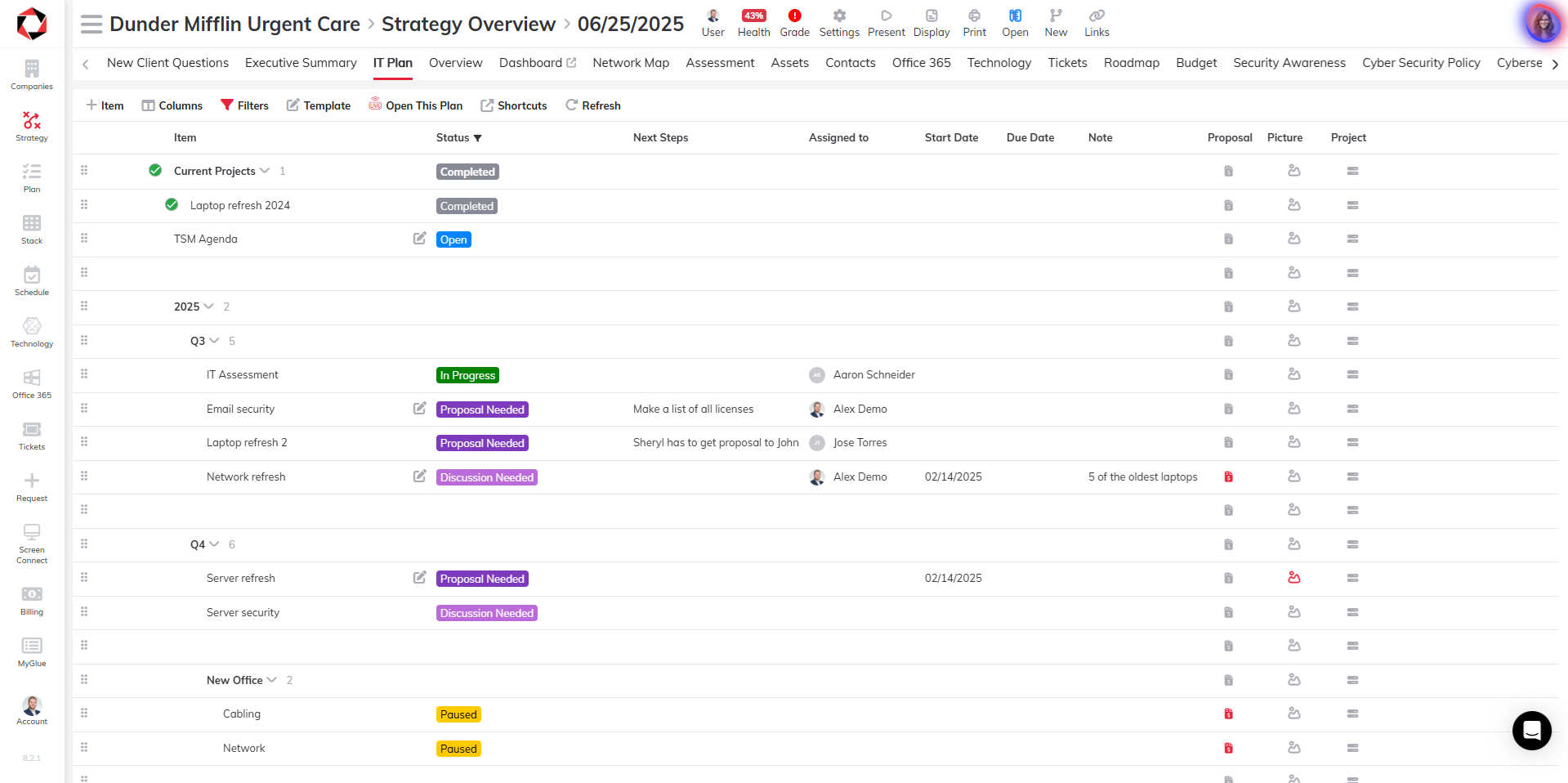Open Plan in the sidebar
The height and width of the screenshot is (783, 1568).
[32, 177]
